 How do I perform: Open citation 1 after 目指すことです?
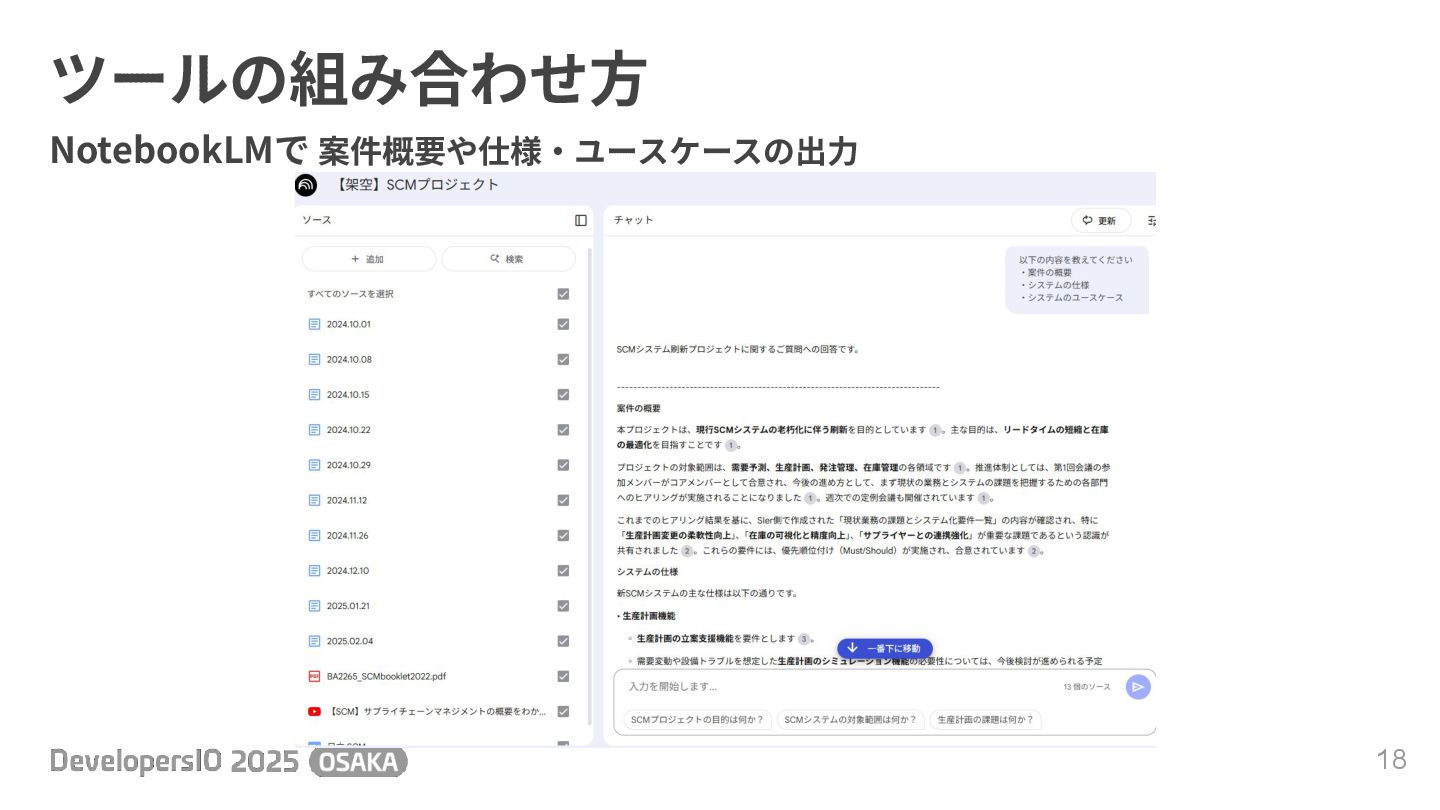[x=731, y=445]
